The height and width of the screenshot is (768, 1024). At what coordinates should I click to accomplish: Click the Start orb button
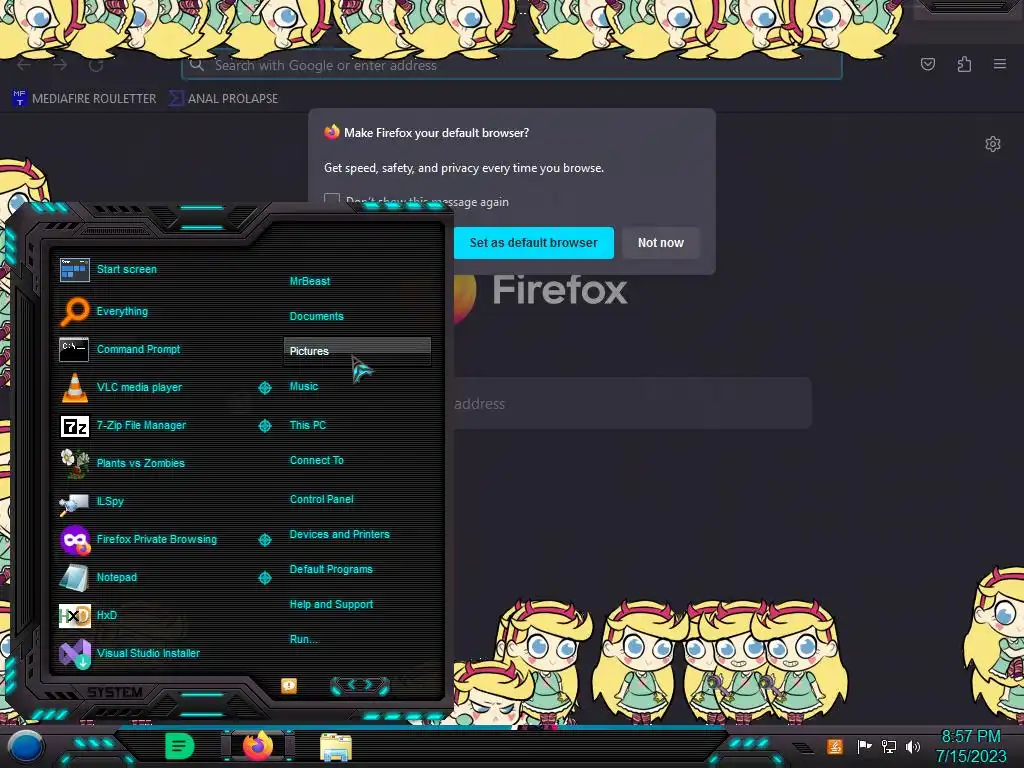coord(25,746)
